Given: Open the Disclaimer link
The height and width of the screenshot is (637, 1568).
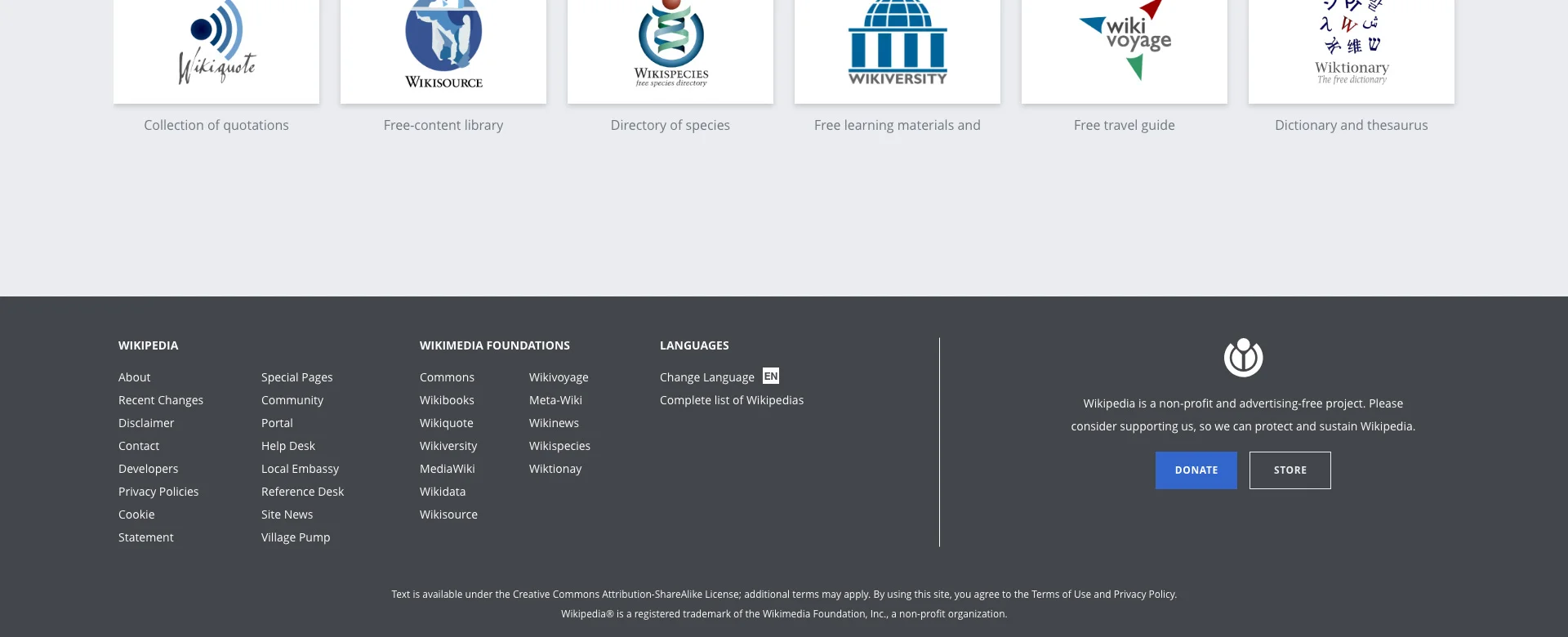Looking at the screenshot, I should 146,423.
